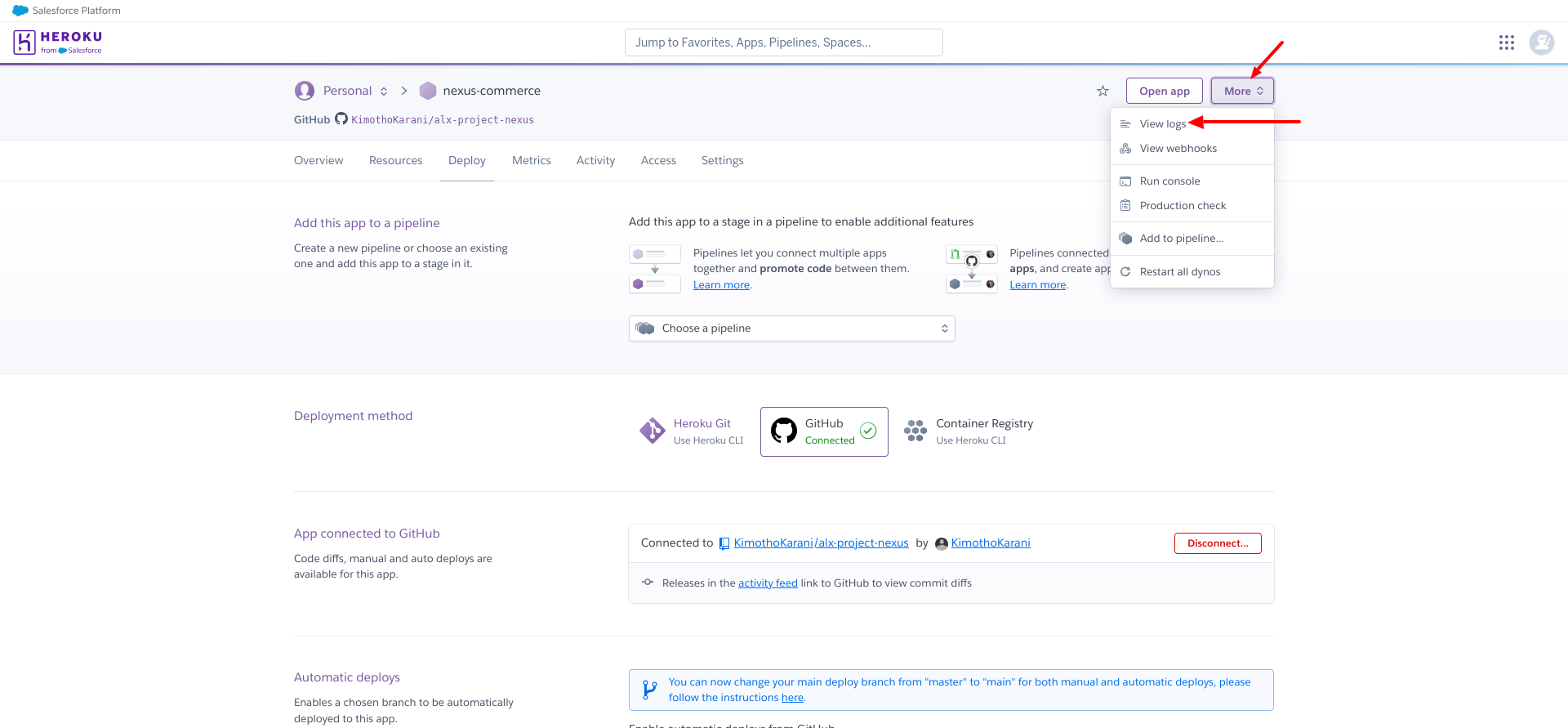Click the Heroku Git diamond icon
Screen dimensions: 1568x728
point(653,431)
